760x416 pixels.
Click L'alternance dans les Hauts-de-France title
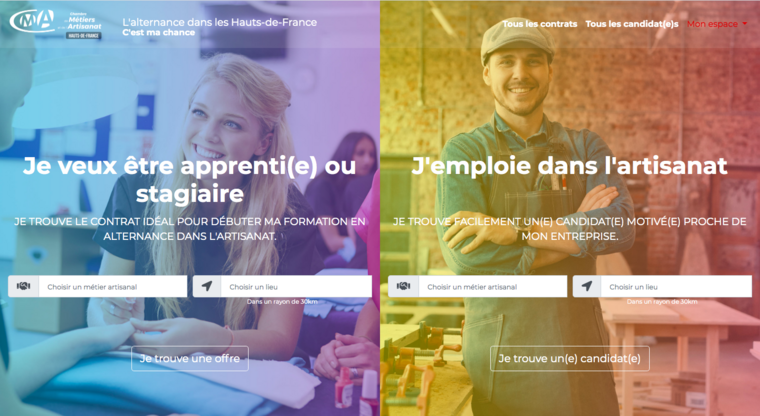click(220, 22)
